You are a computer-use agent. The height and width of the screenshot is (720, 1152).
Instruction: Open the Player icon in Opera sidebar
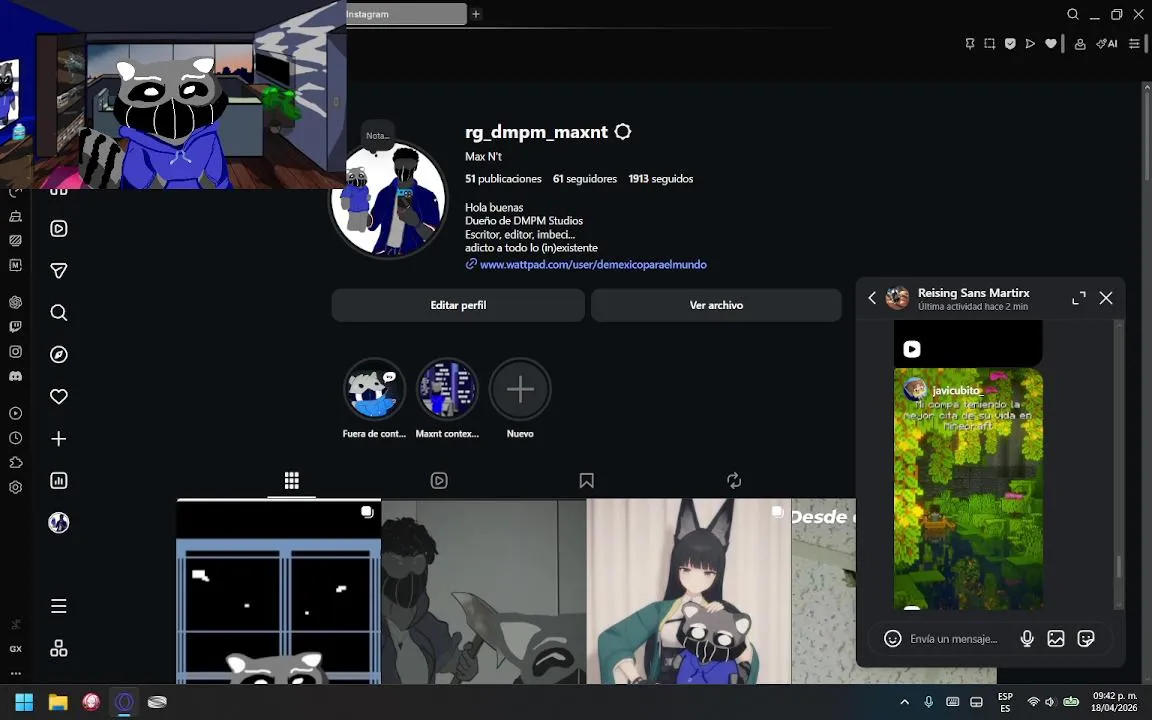point(15,413)
